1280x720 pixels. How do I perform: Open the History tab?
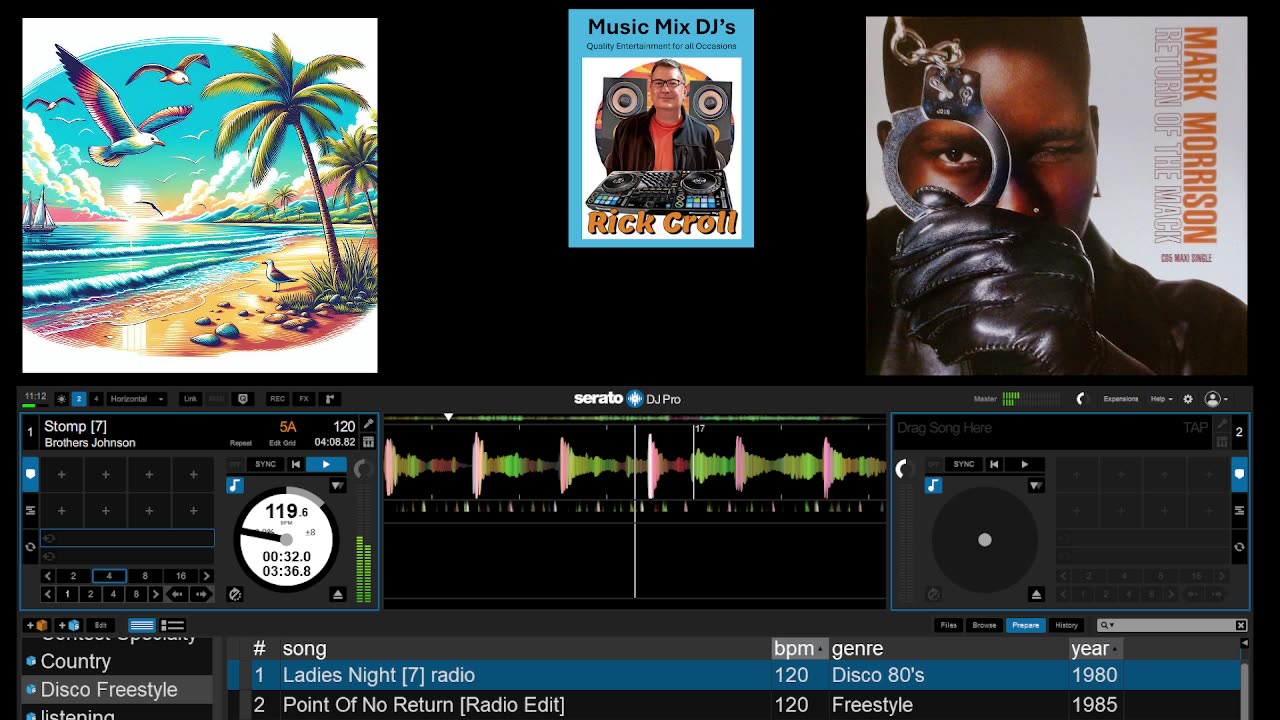1066,625
